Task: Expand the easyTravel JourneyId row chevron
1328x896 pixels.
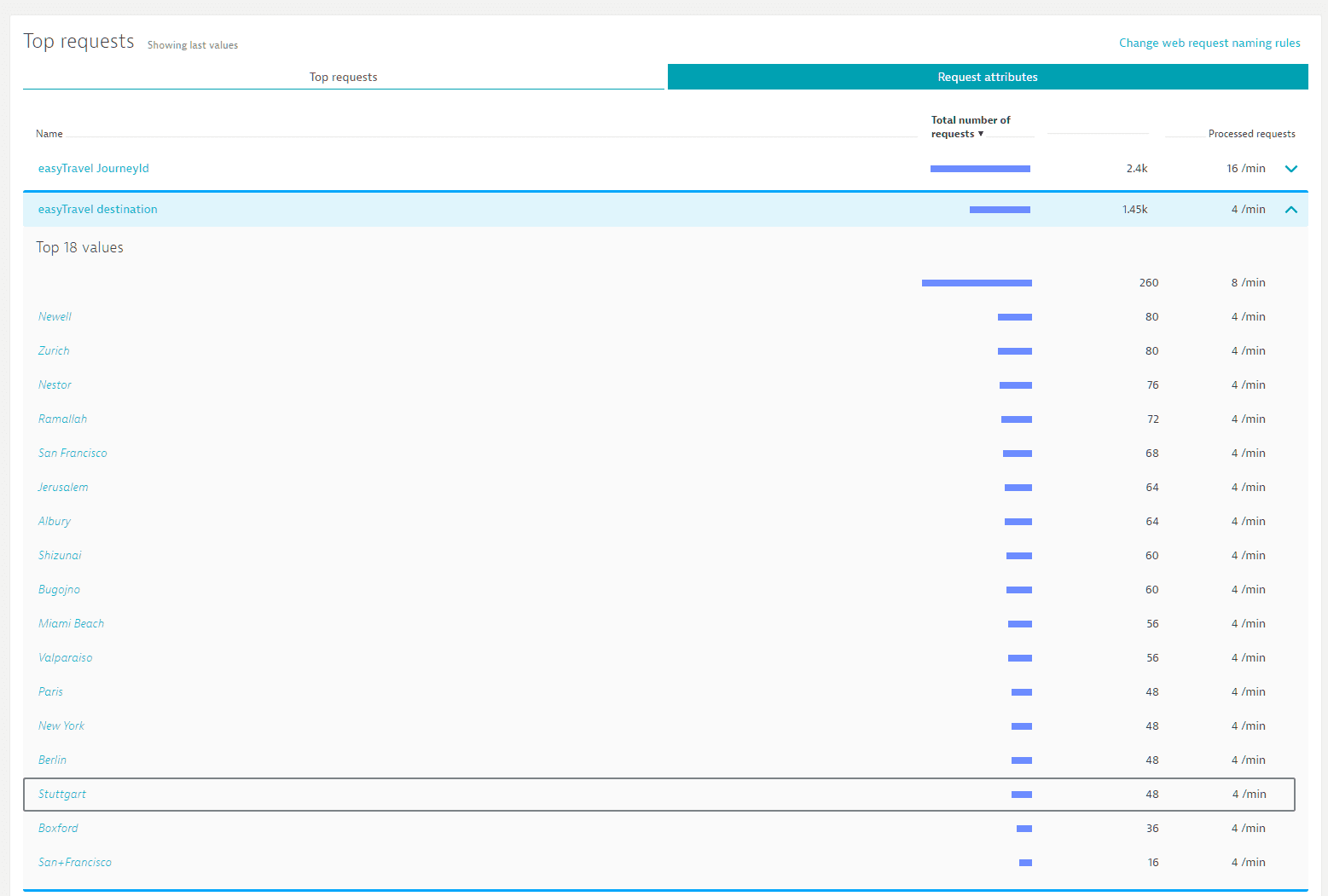Action: click(1291, 169)
